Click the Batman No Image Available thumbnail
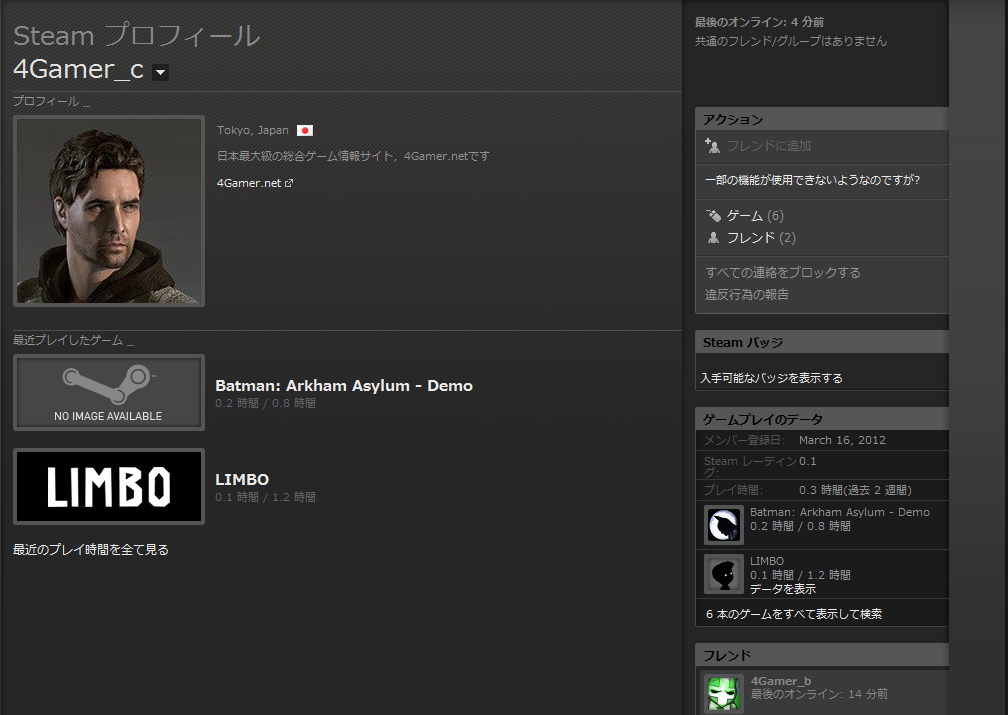 (x=109, y=392)
